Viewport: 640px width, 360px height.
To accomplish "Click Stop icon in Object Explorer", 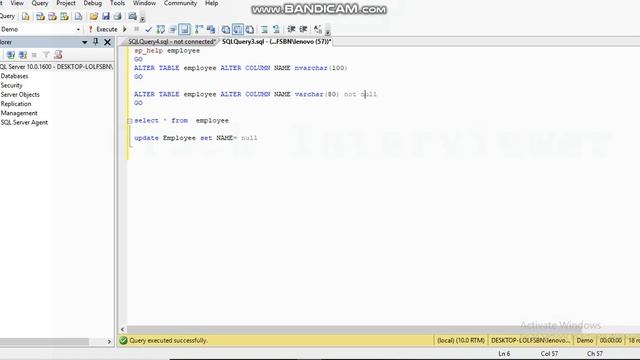I will 34,55.
